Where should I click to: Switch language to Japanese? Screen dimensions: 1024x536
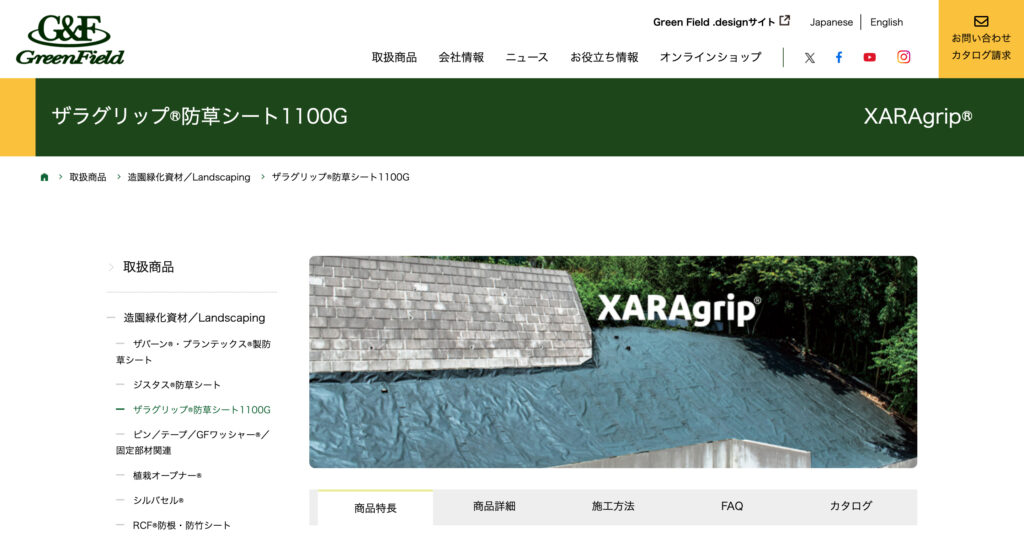pyautogui.click(x=831, y=22)
